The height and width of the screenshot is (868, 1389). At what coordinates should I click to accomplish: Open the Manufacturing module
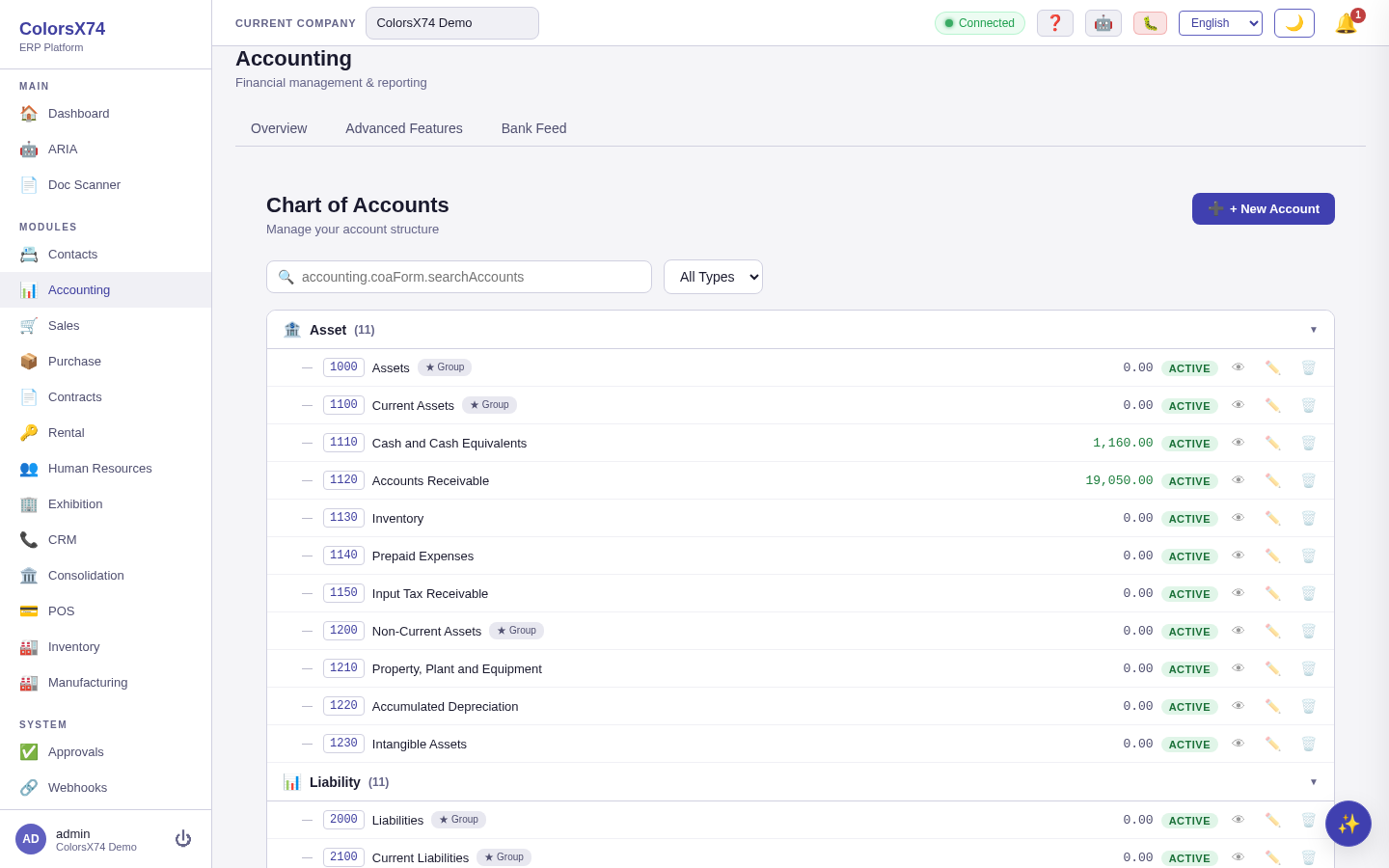(106, 682)
